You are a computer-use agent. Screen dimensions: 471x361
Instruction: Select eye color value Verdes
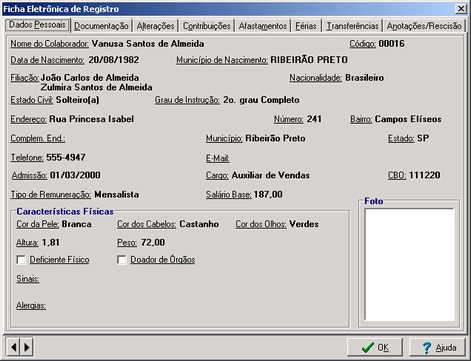(x=304, y=224)
